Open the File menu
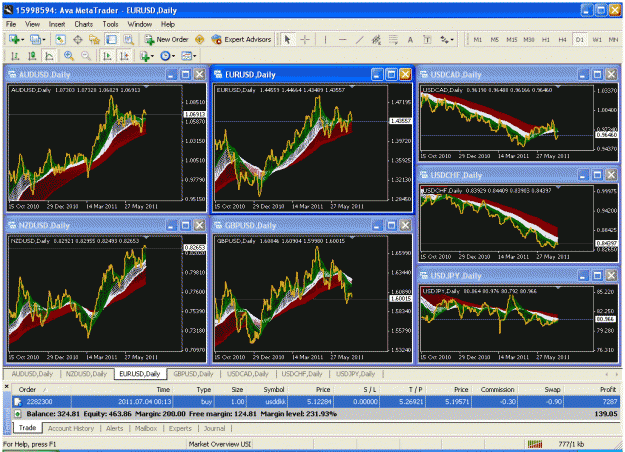The height and width of the screenshot is (452, 625). (11, 24)
